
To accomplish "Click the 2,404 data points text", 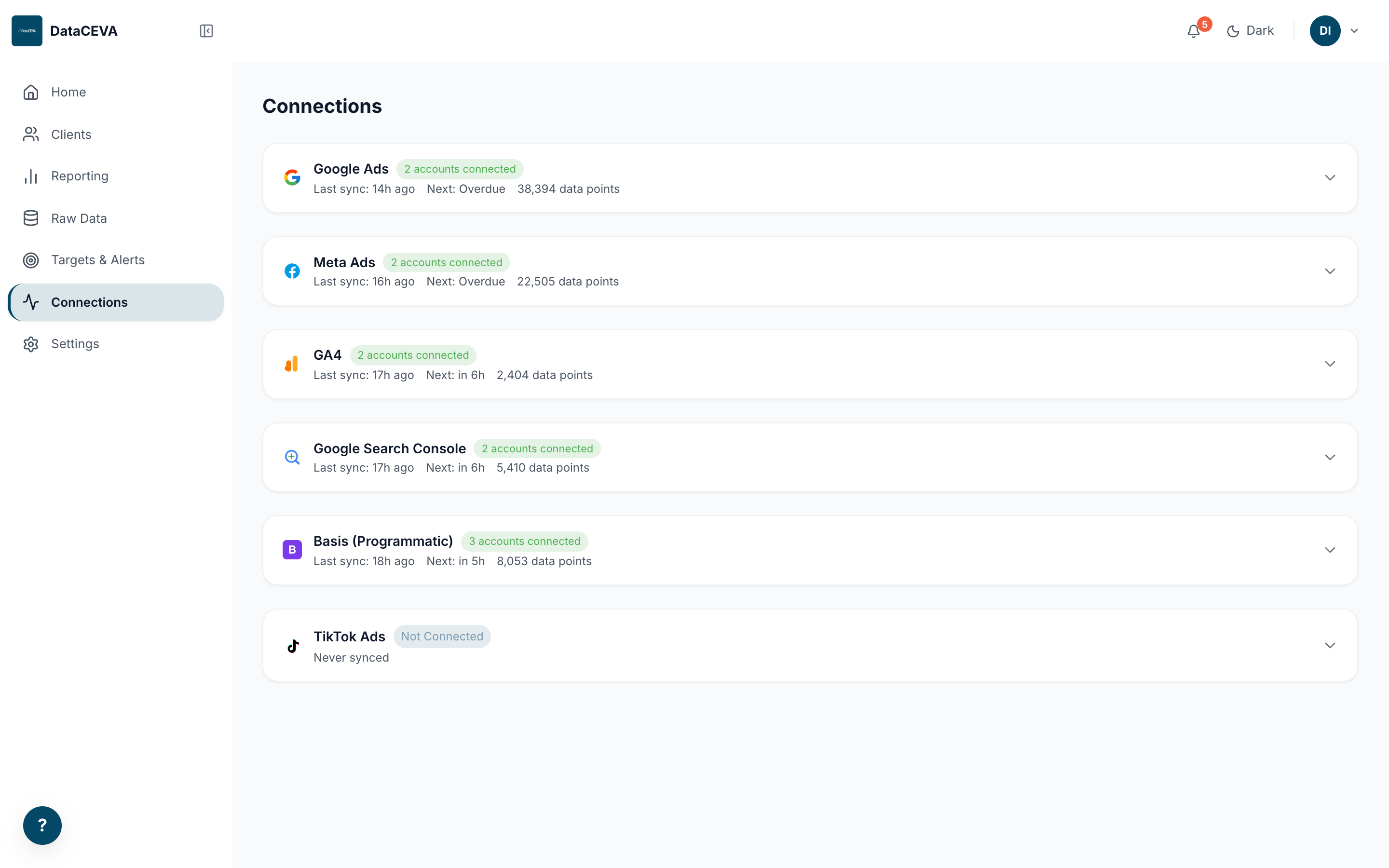I will pos(544,376).
